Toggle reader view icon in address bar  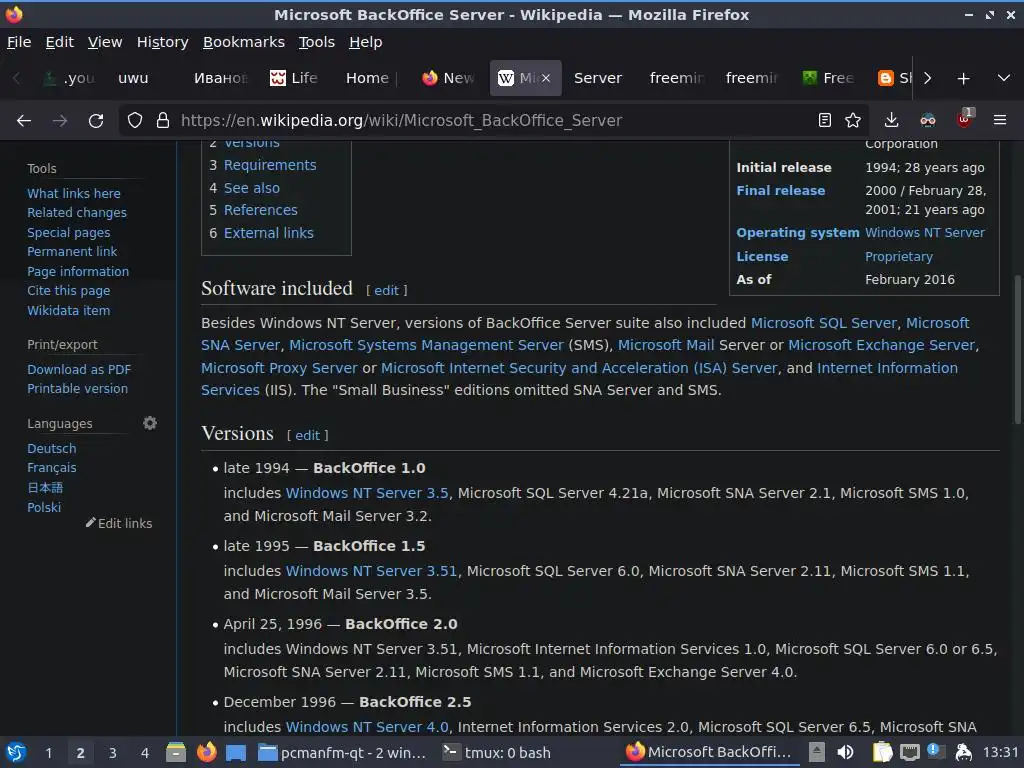click(x=825, y=120)
